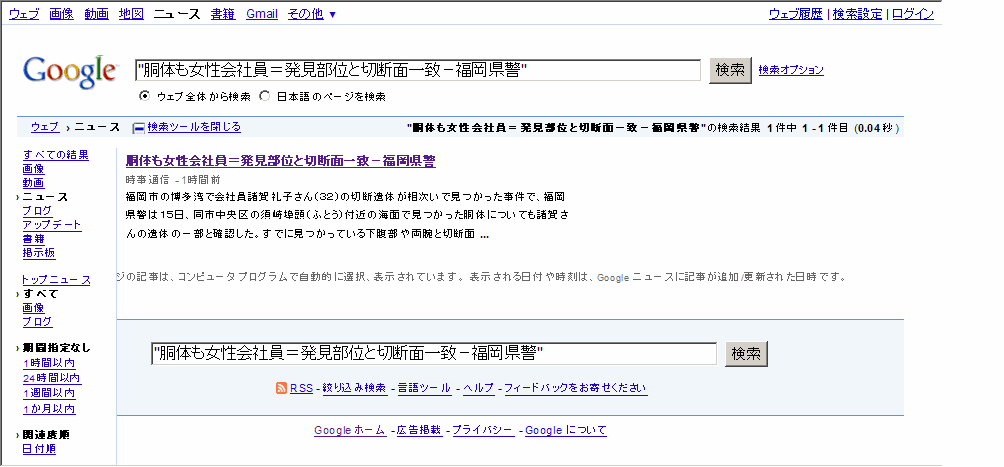Open the その他 dropdown in top bar
Viewport: 1004px width, 467px height.
[x=311, y=14]
